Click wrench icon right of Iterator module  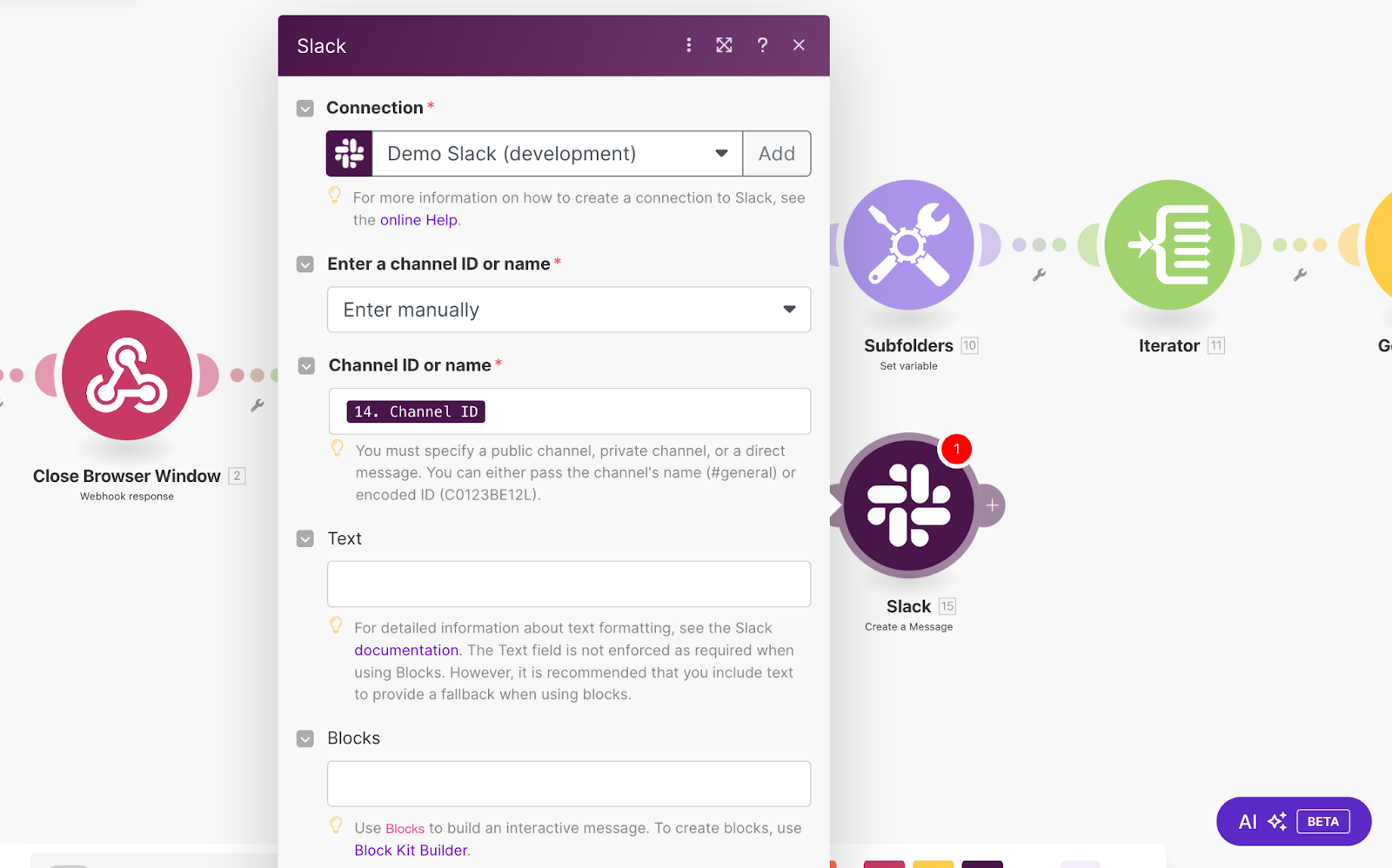(1300, 275)
